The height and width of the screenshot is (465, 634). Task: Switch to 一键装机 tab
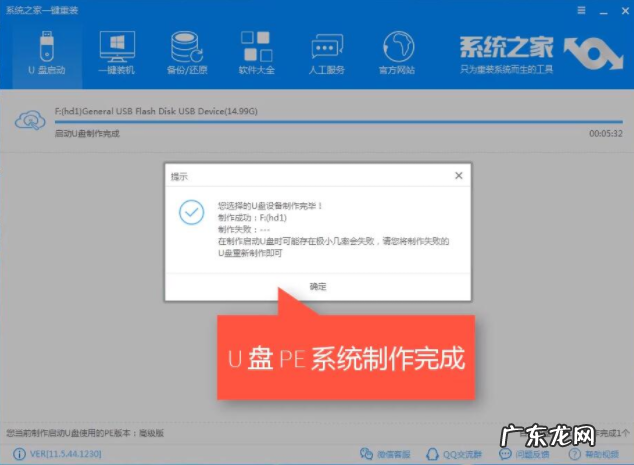117,53
